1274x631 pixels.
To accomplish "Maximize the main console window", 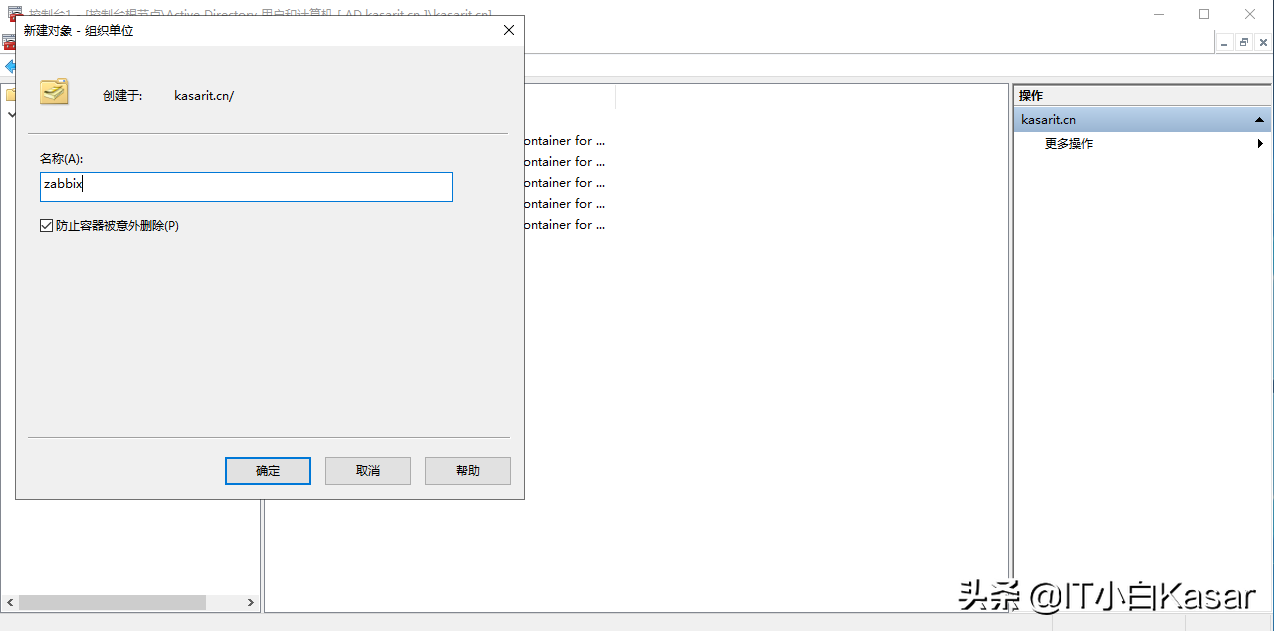I will click(1204, 14).
